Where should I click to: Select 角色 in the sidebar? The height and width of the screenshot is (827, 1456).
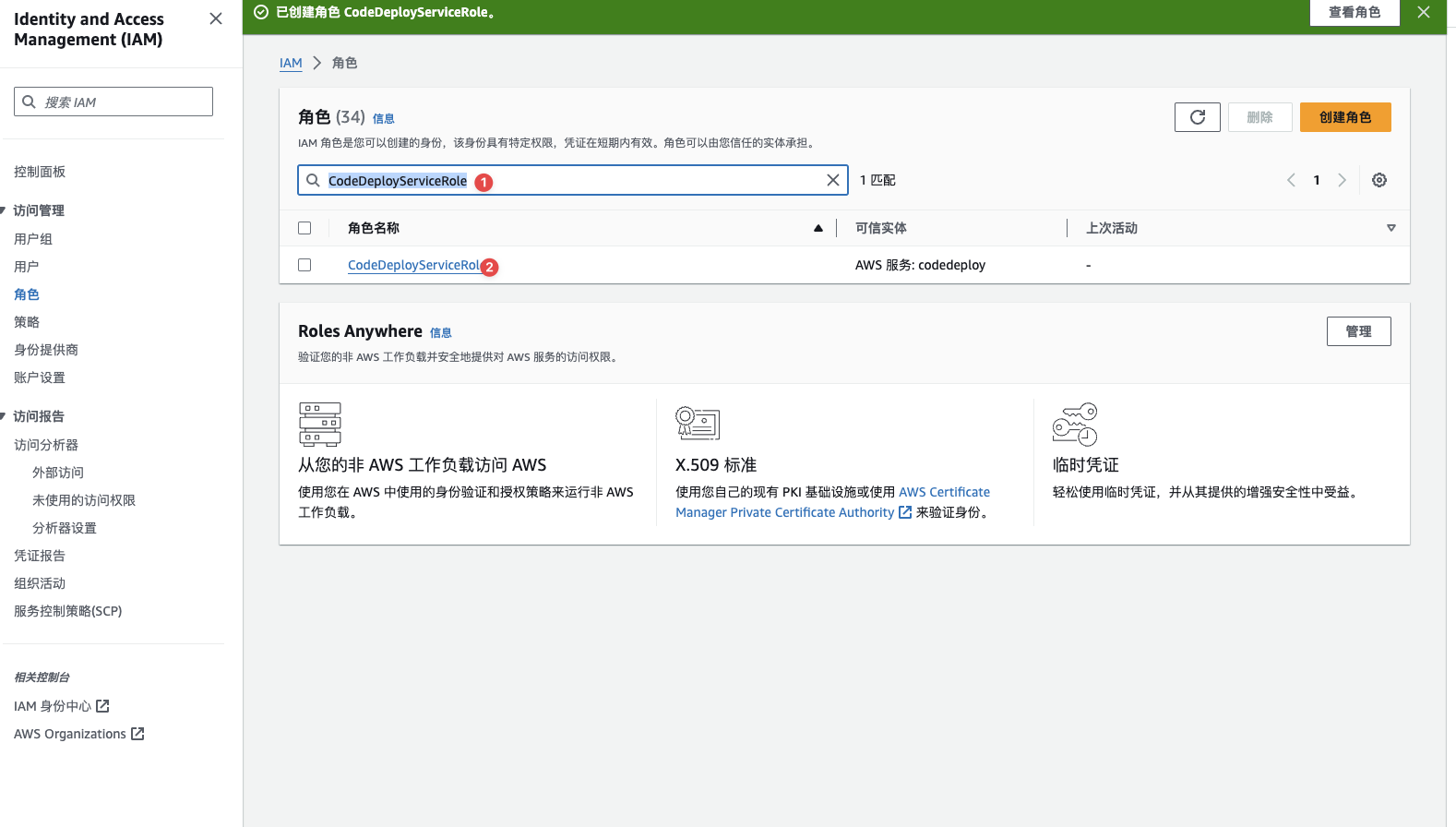27,294
